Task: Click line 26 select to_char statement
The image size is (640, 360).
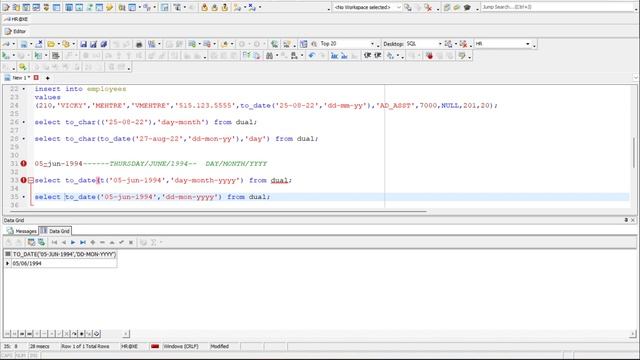Action: (x=146, y=122)
